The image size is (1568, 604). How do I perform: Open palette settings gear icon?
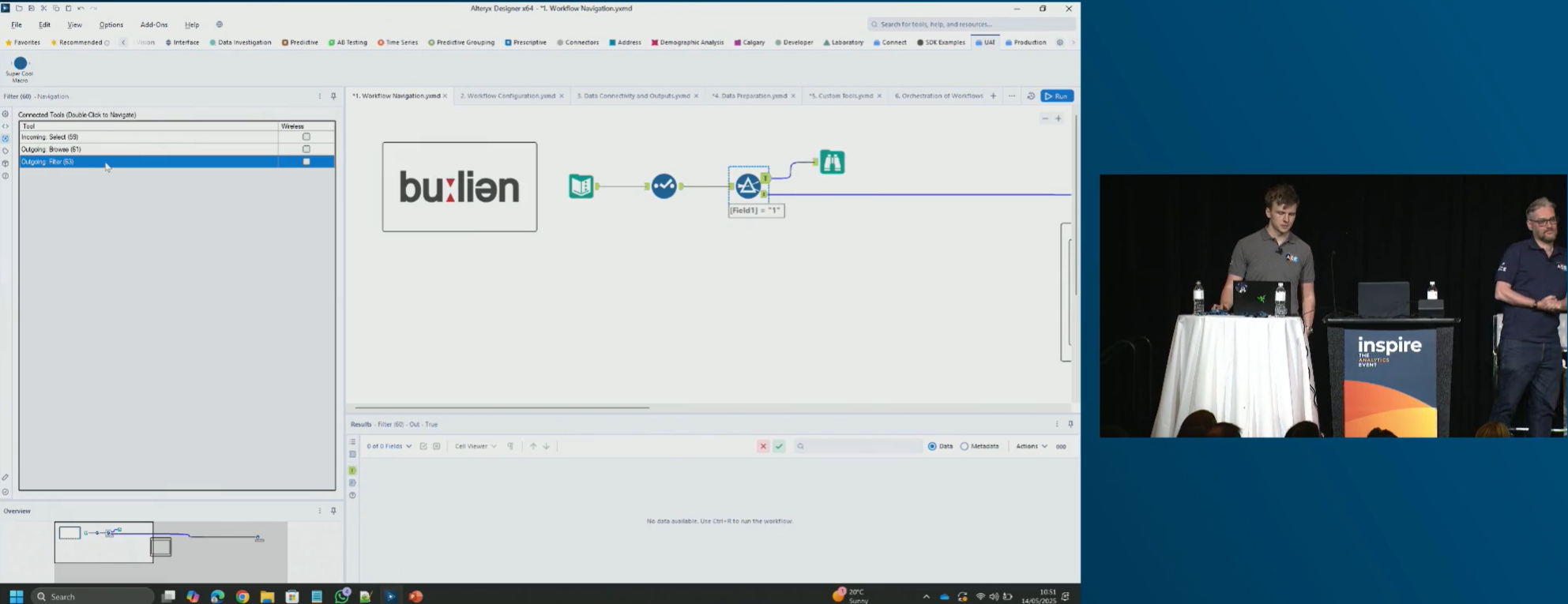(x=1060, y=43)
